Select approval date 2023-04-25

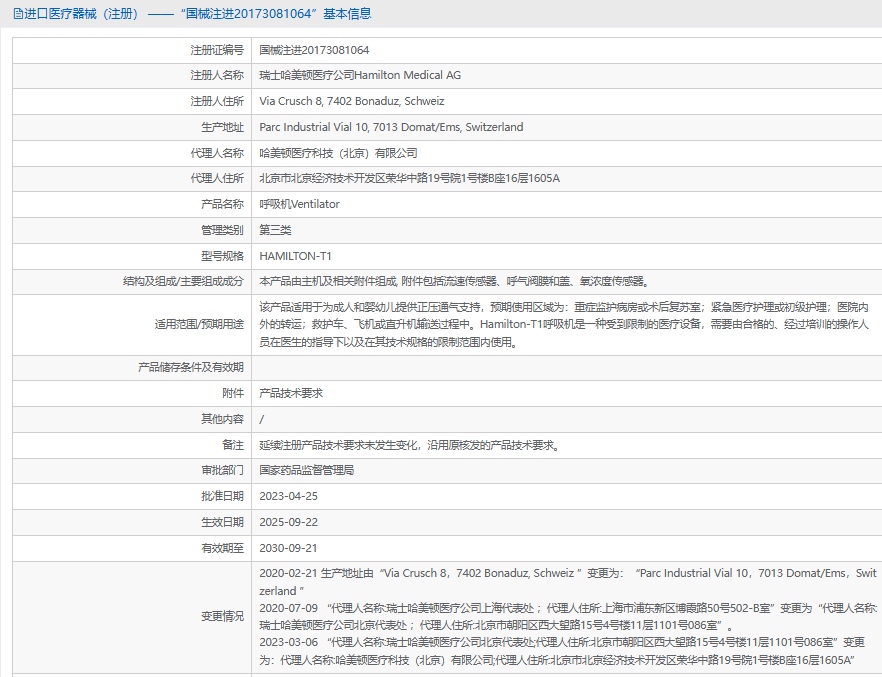[289, 496]
